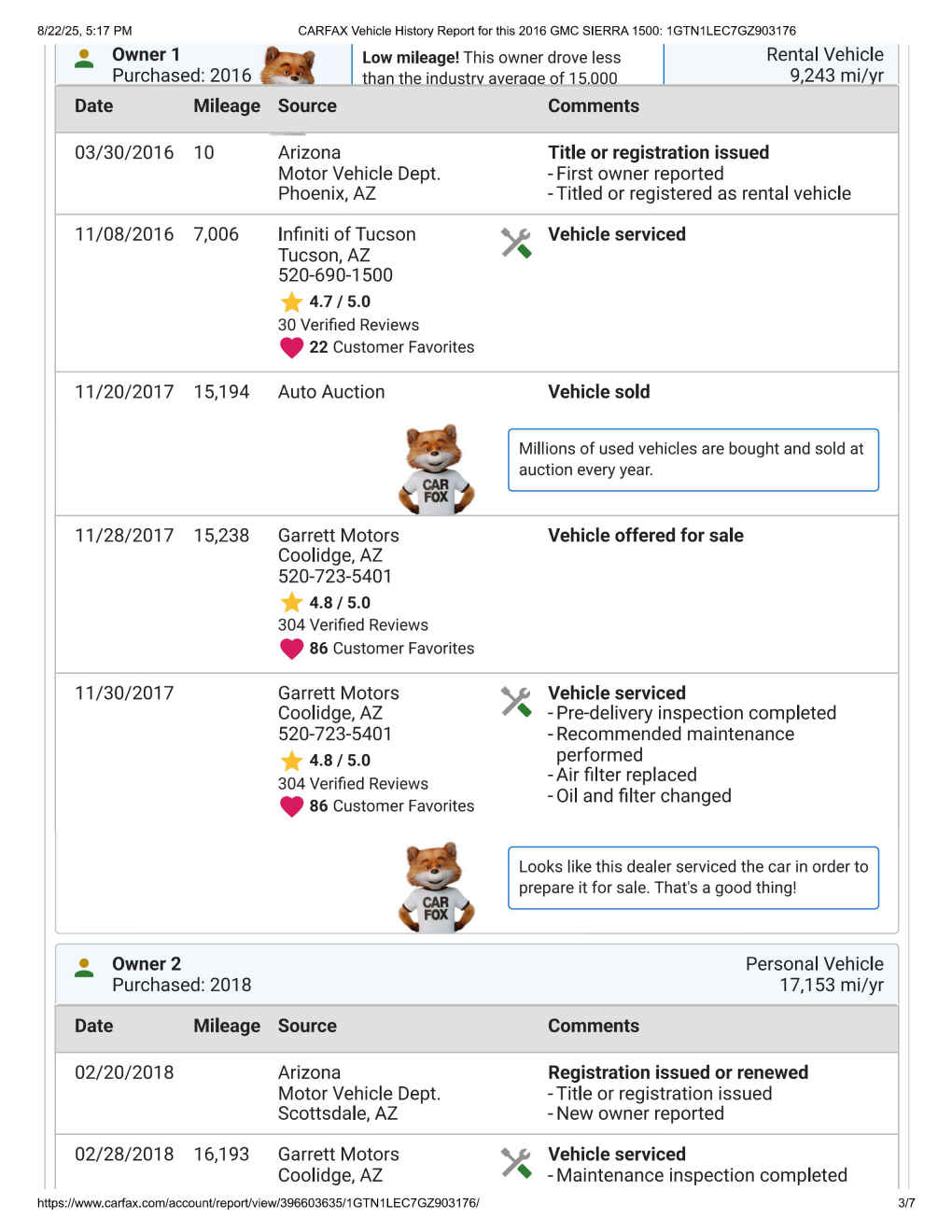The image size is (952, 1232).
Task: Click heart icon in 11/30/2017 Garrett Motors entry
Action: coord(291,806)
